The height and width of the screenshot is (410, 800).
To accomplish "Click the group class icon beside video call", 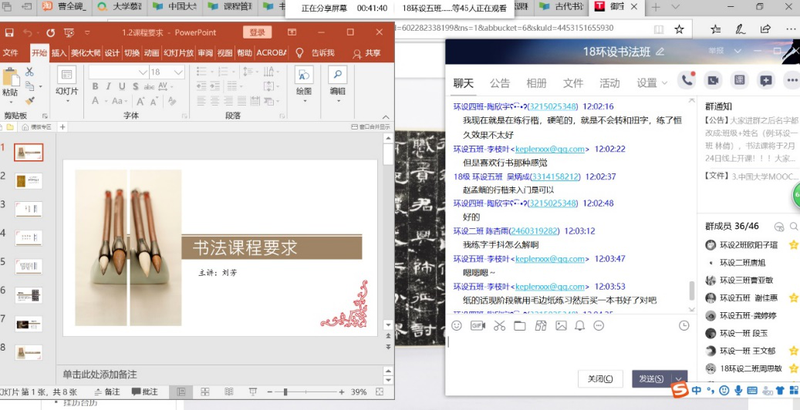I will [739, 80].
